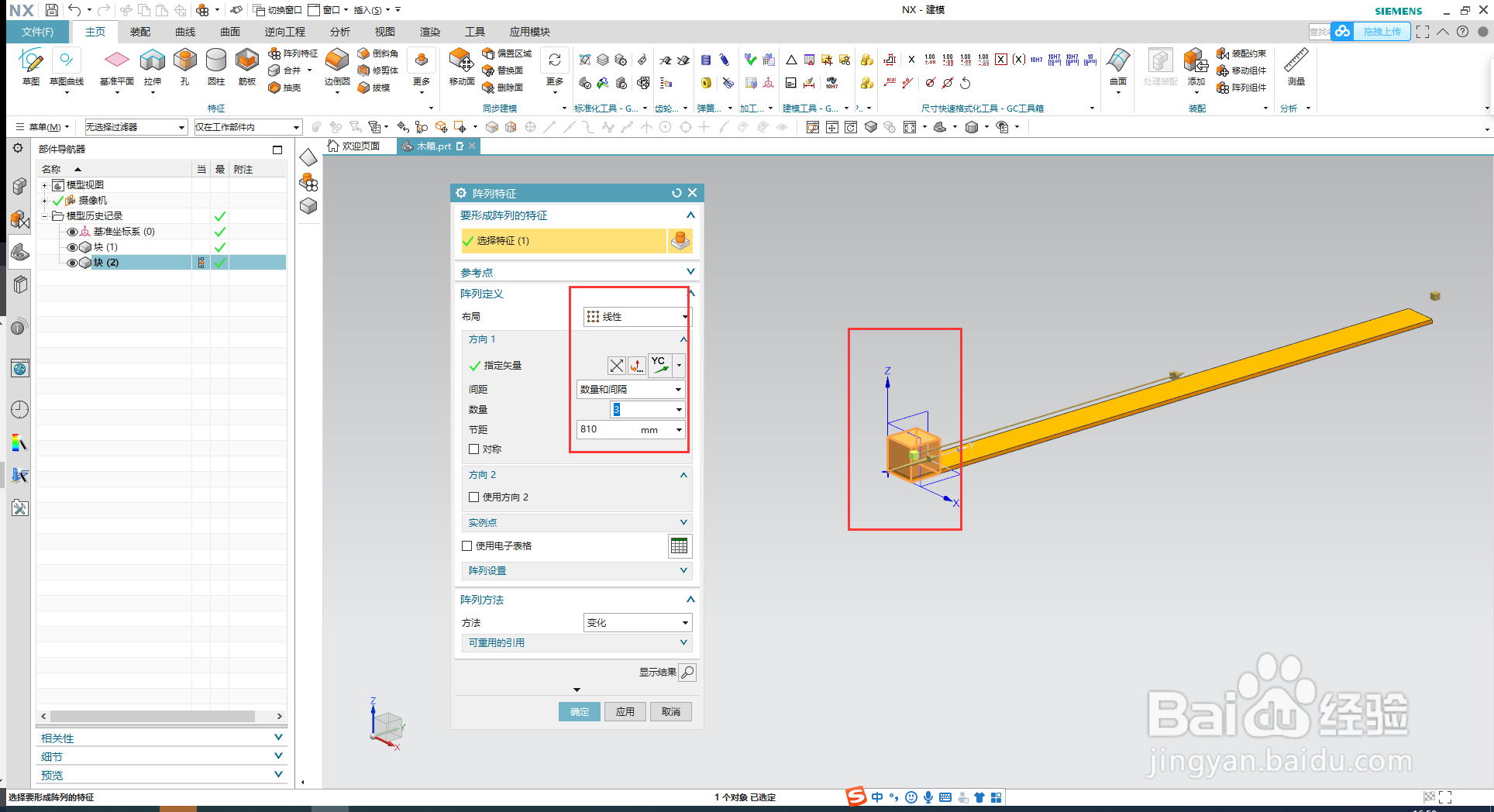This screenshot has width=1494, height=812.
Task: Open the 文件(F) menu
Action: click(37, 32)
